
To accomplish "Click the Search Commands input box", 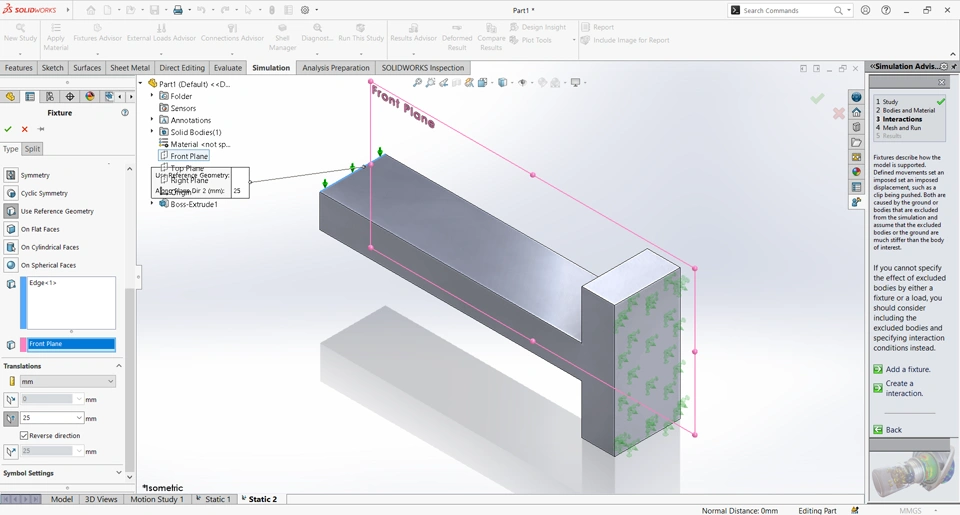I will coord(787,10).
